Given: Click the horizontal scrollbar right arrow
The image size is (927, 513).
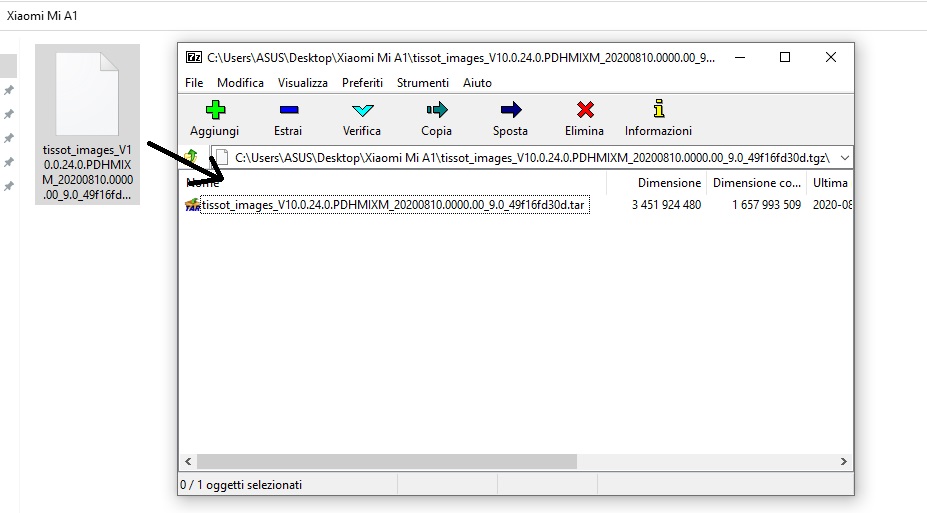Looking at the screenshot, I should pyautogui.click(x=844, y=462).
